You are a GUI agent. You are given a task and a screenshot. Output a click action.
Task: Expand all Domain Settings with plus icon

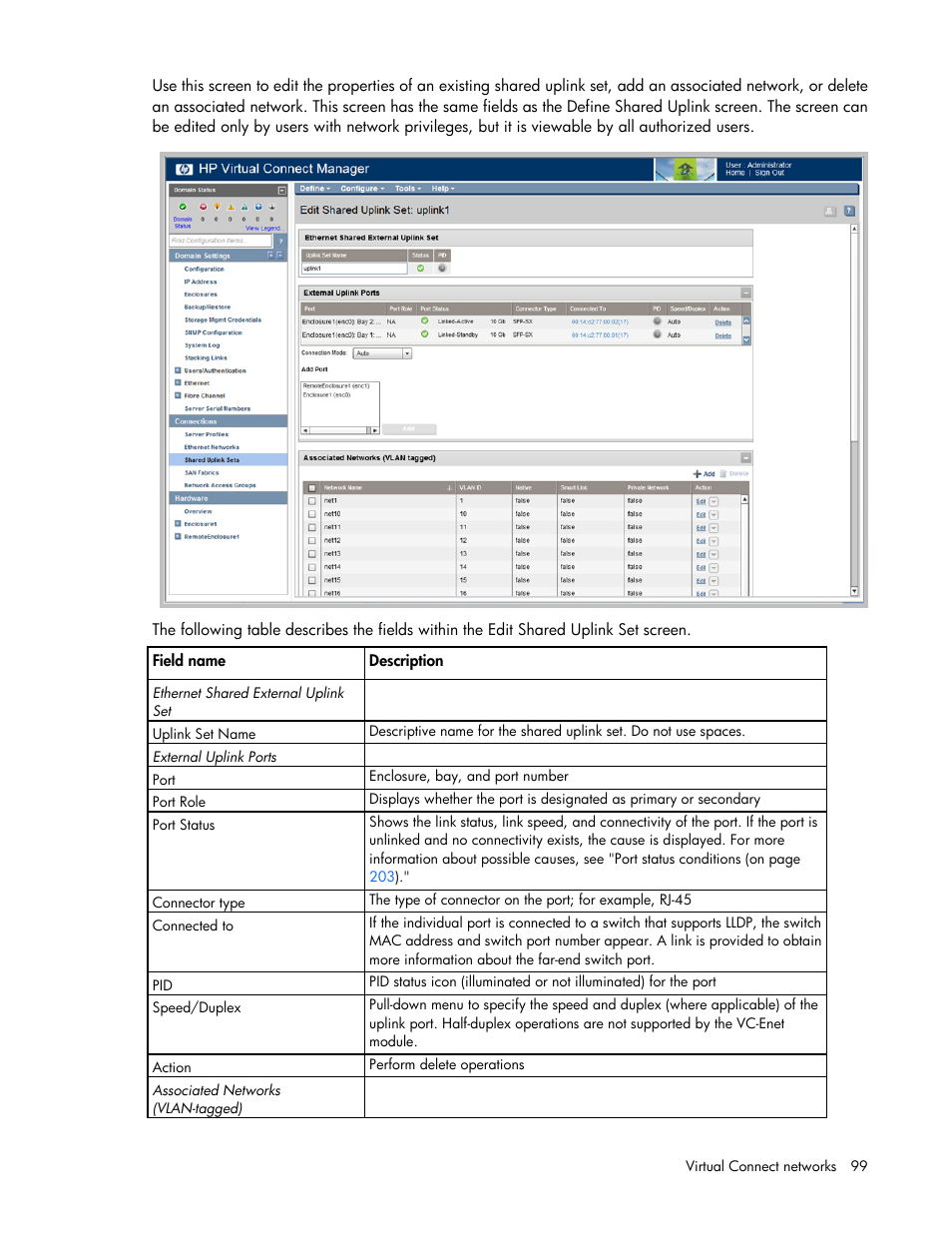[x=270, y=256]
